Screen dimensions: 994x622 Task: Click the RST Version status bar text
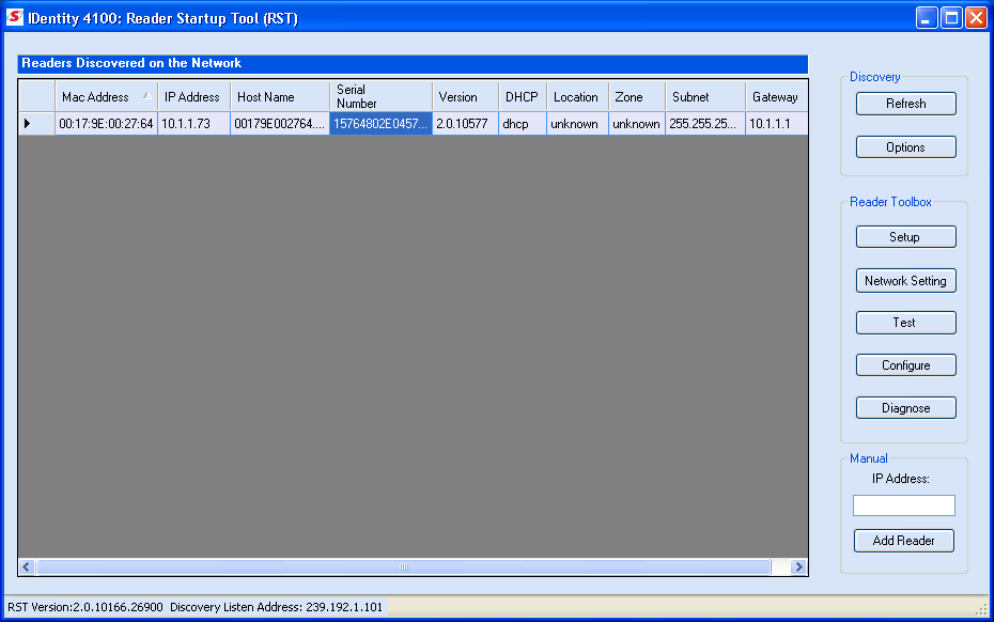pos(86,607)
